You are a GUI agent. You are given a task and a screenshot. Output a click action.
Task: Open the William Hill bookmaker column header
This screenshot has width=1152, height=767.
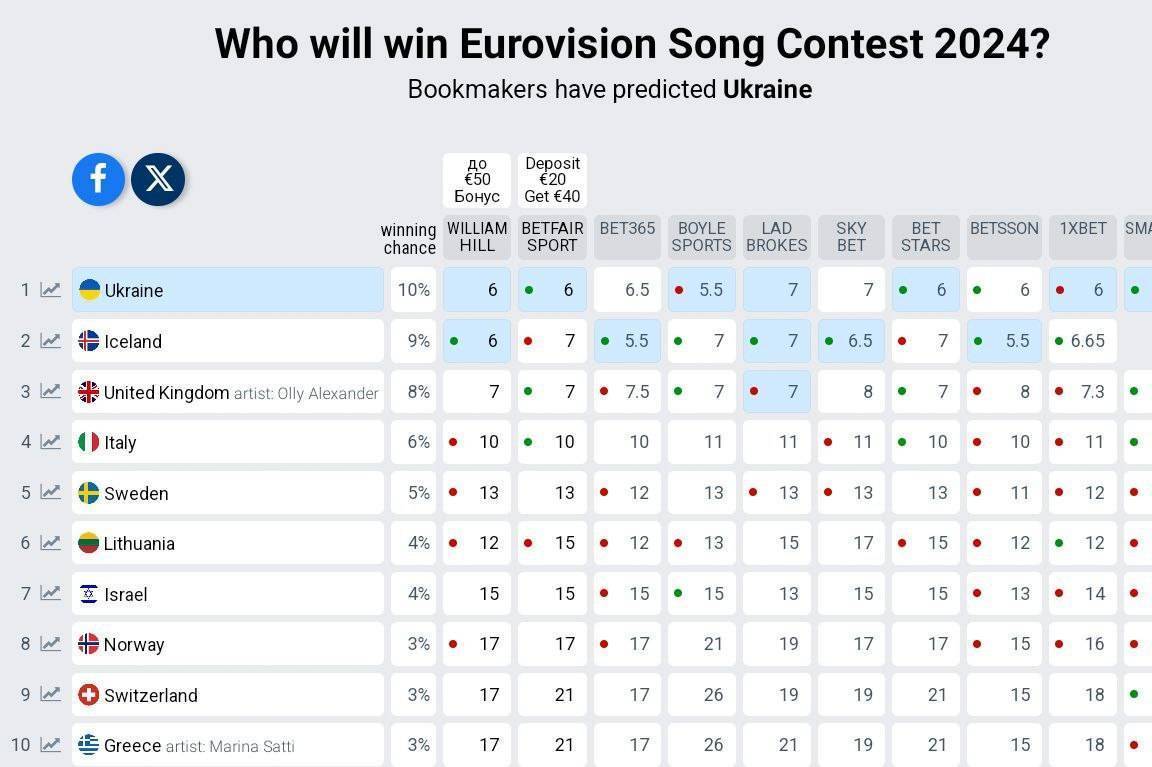tap(477, 237)
